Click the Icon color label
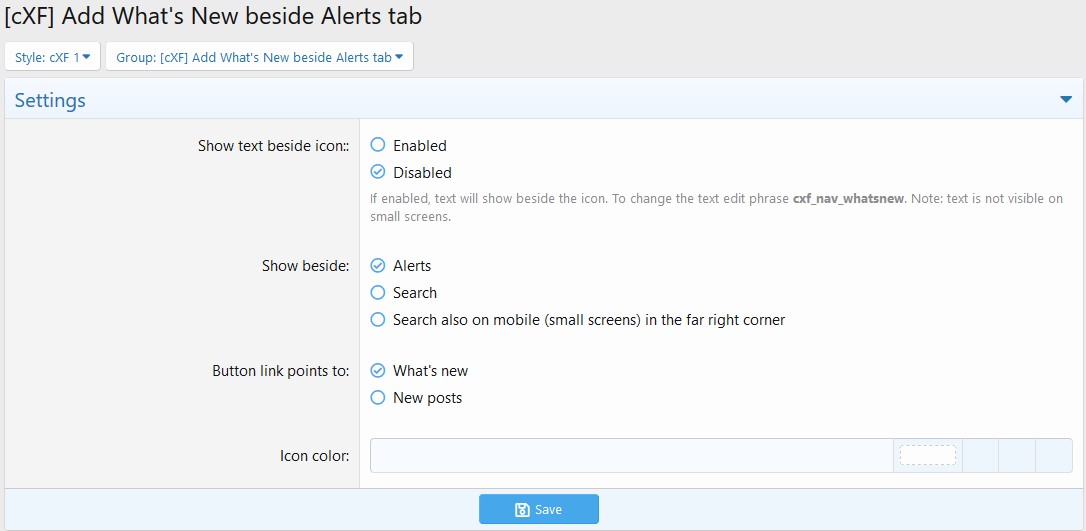The width and height of the screenshot is (1086, 531). pyautogui.click(x=314, y=456)
